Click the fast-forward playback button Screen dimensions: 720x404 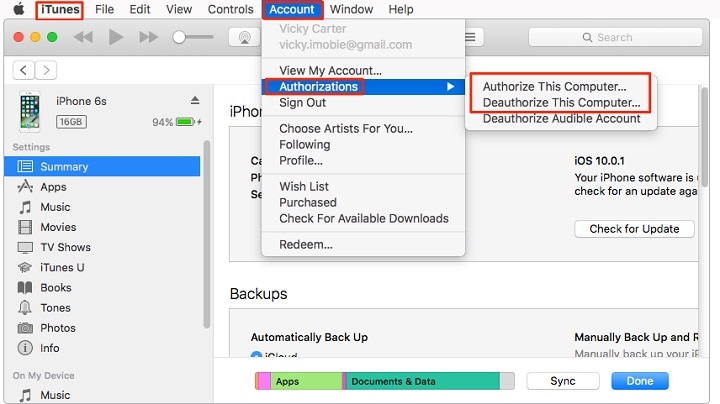[x=148, y=37]
